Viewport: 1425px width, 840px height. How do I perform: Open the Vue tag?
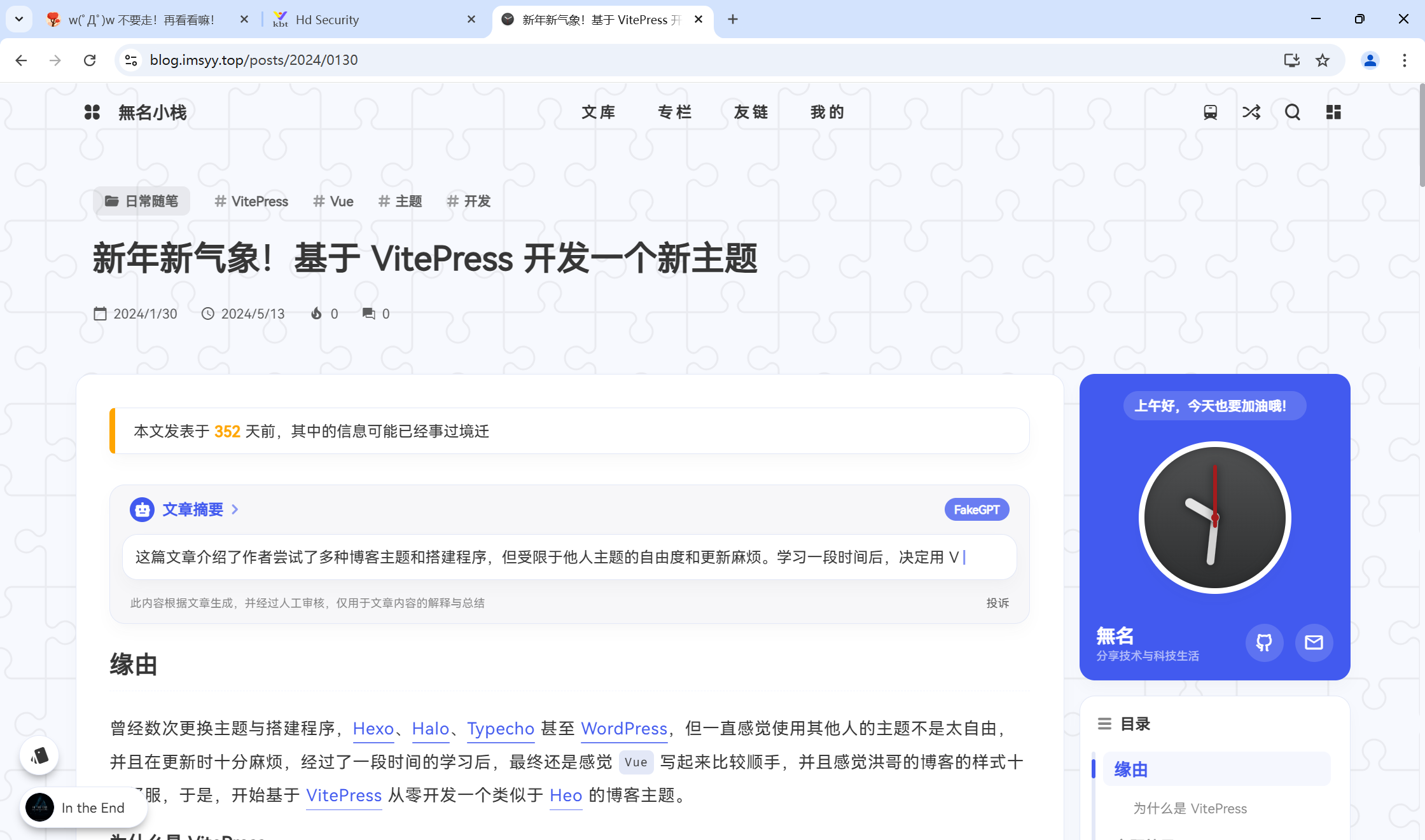(x=333, y=202)
